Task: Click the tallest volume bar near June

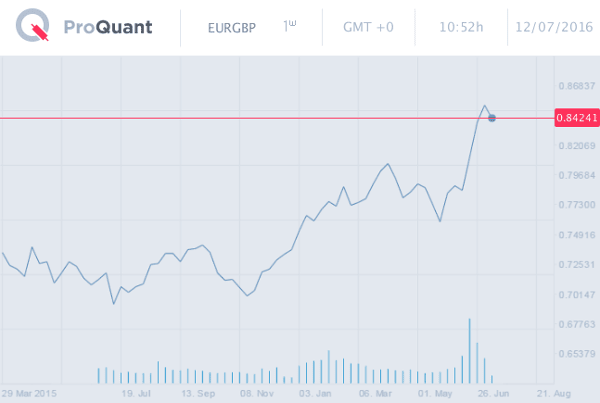Action: point(469,350)
